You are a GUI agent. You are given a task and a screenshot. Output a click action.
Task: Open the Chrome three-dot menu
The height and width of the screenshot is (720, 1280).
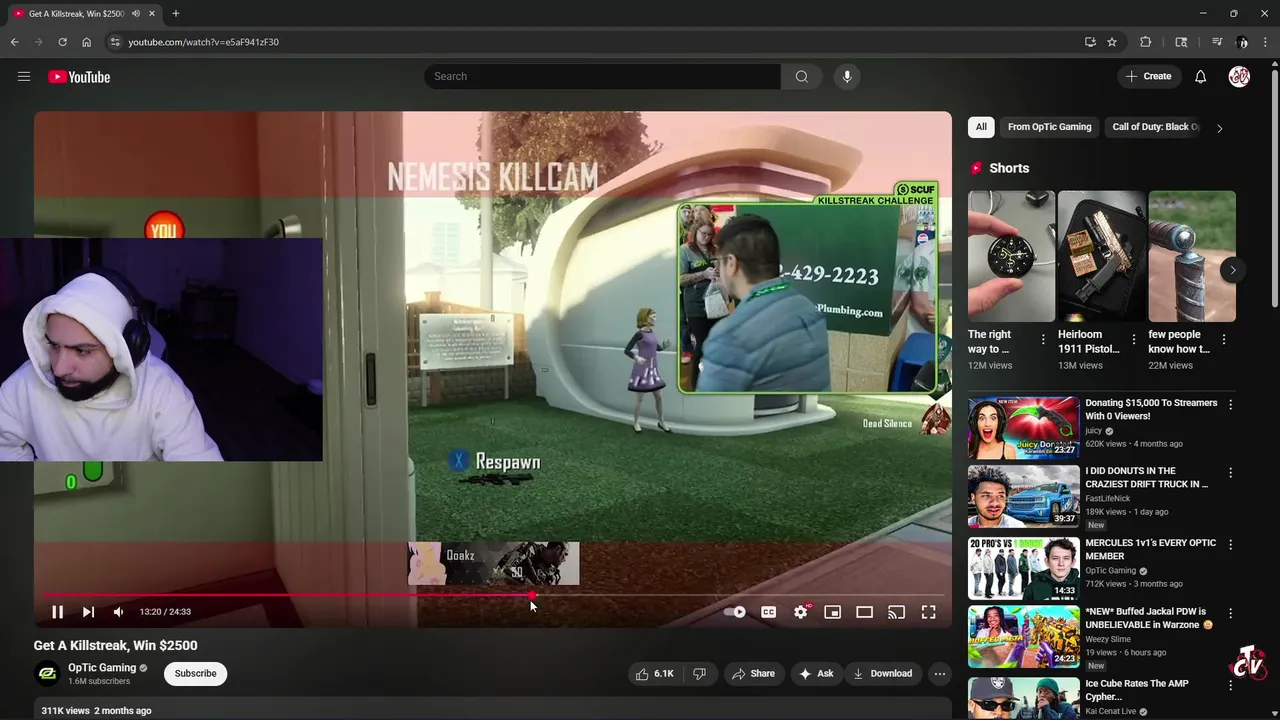1266,42
